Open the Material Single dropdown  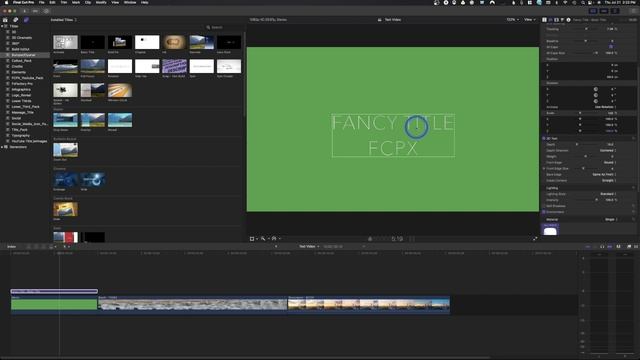pos(611,220)
